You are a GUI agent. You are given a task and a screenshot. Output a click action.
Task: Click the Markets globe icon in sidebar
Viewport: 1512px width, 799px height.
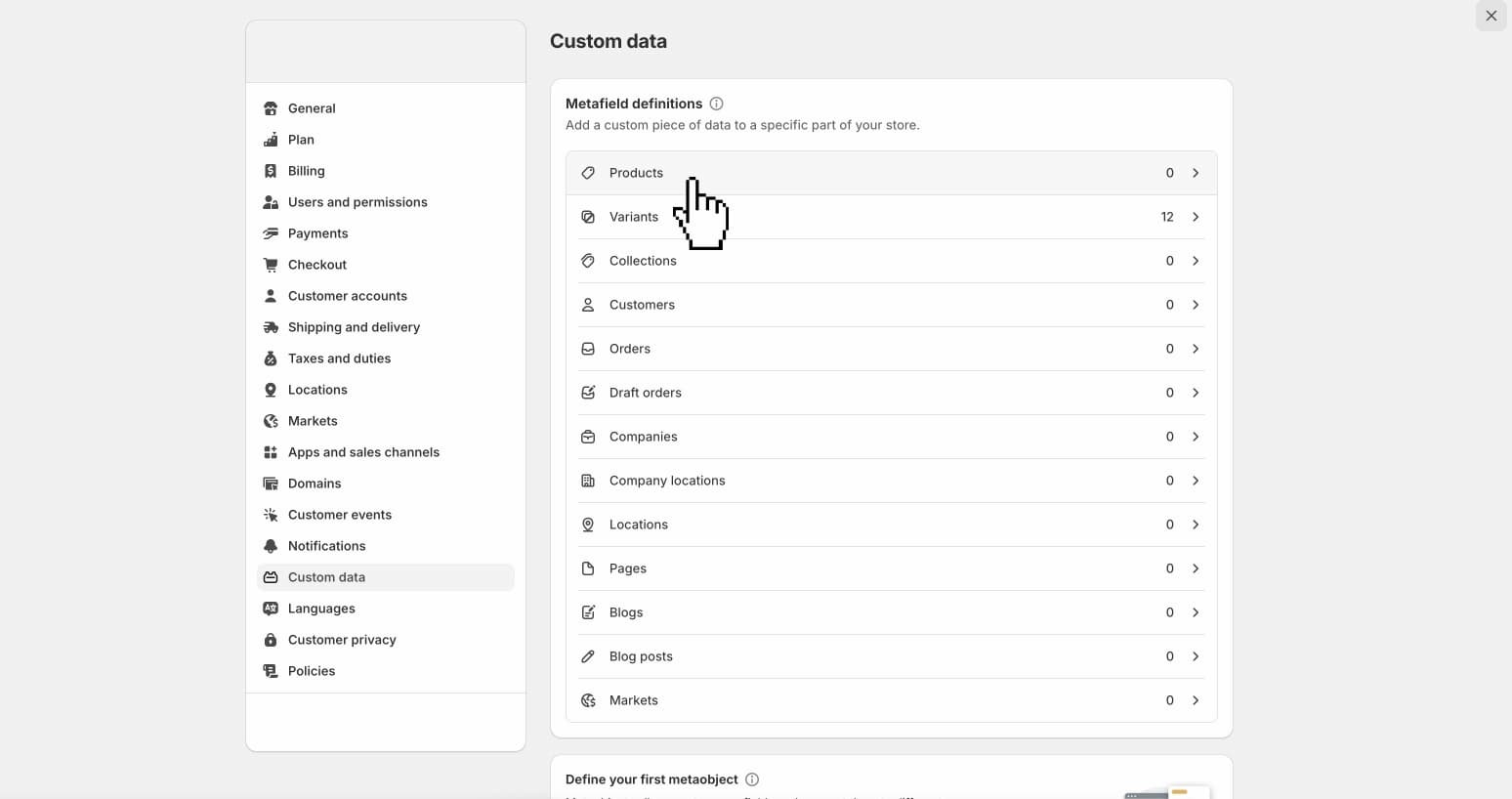click(271, 421)
